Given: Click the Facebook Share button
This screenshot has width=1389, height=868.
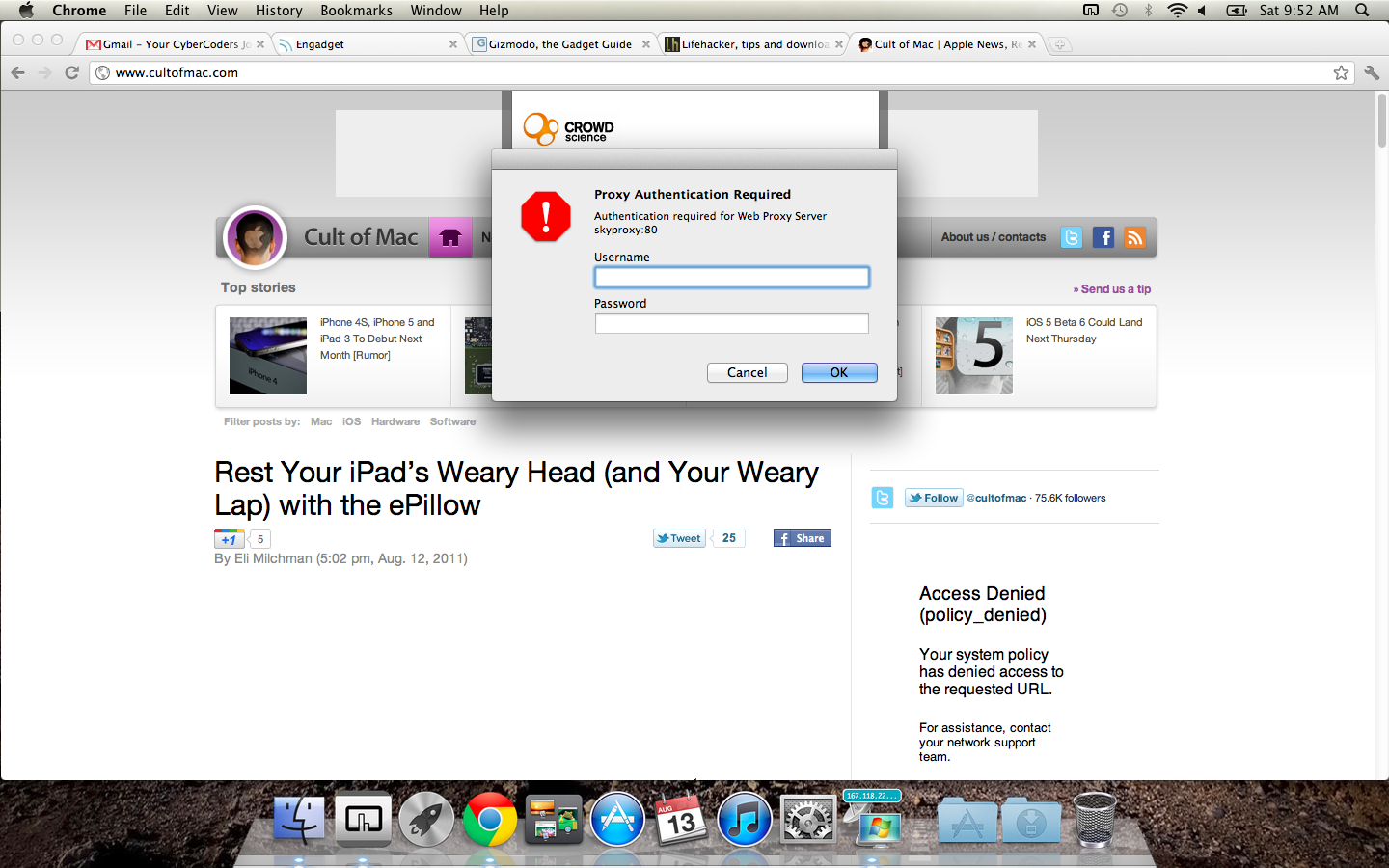Looking at the screenshot, I should (803, 538).
